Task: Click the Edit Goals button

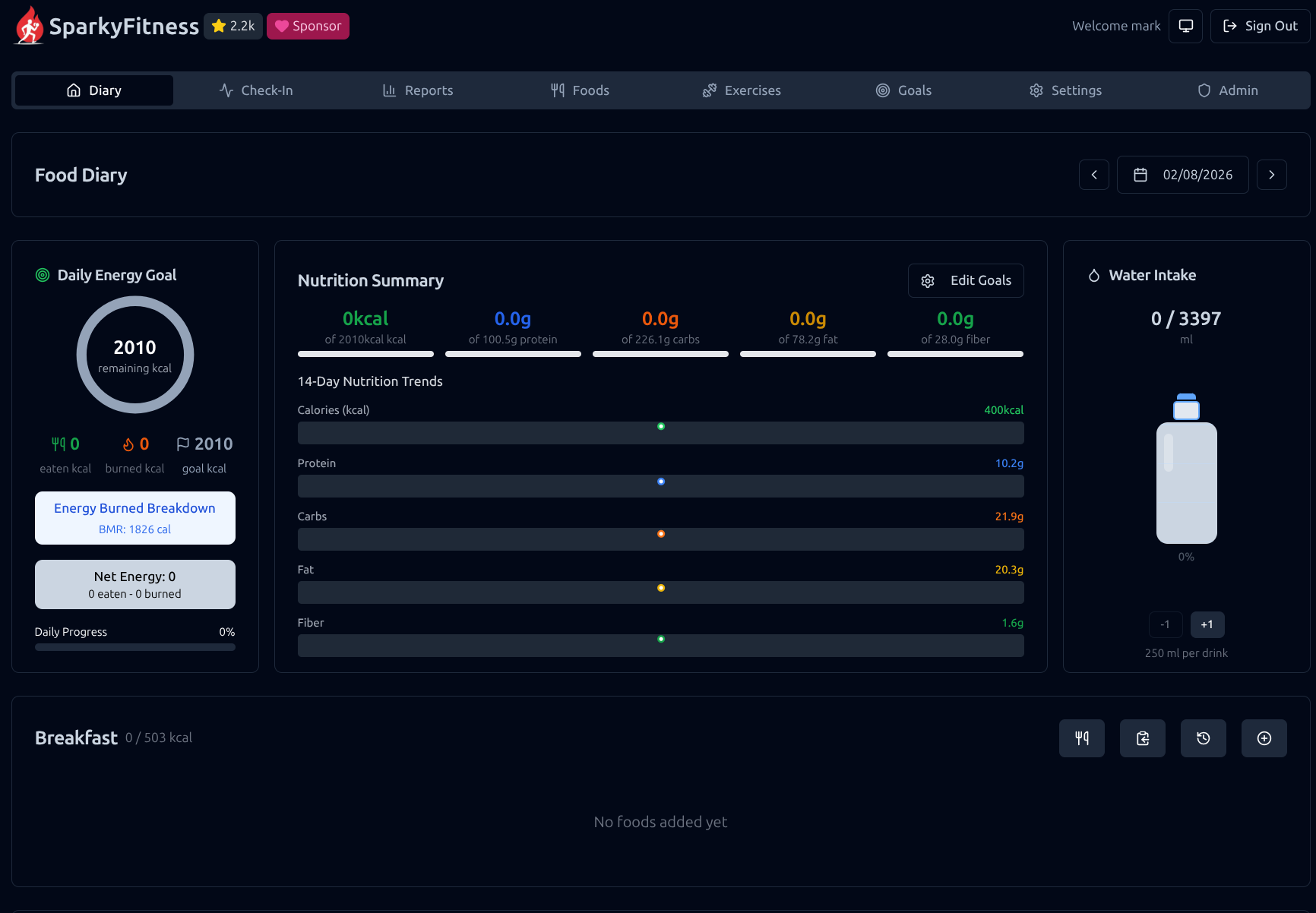Action: pos(966,280)
